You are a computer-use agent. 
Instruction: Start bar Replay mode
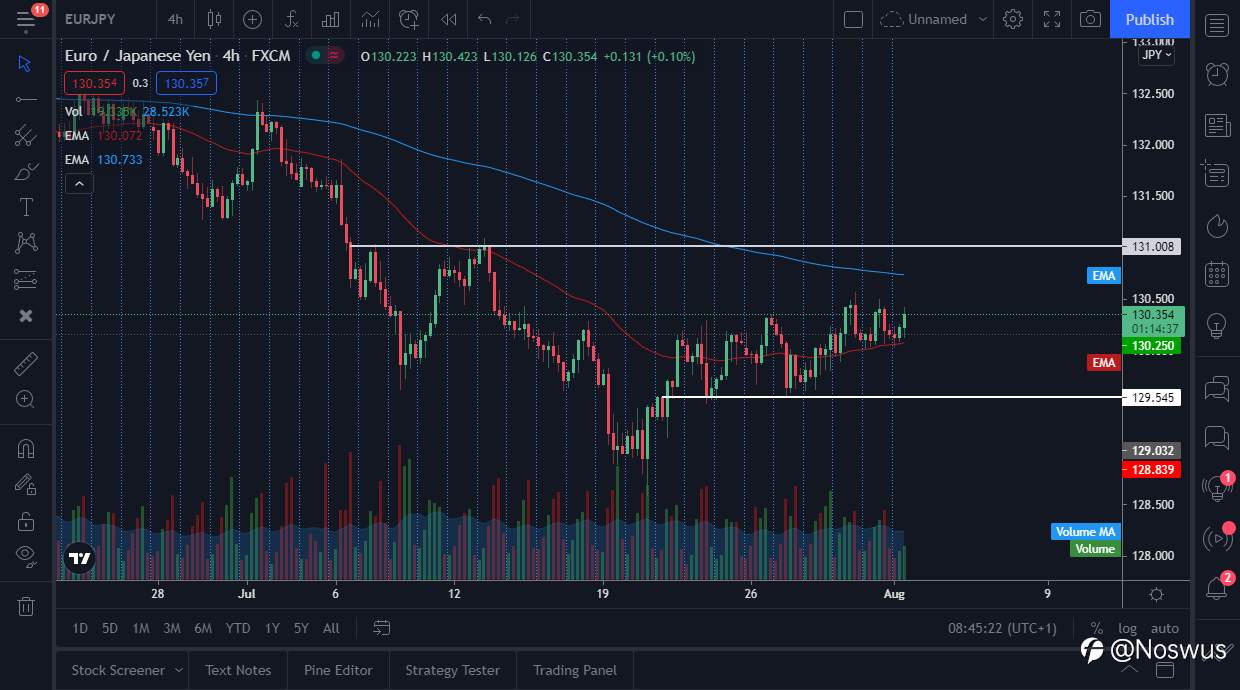point(449,19)
